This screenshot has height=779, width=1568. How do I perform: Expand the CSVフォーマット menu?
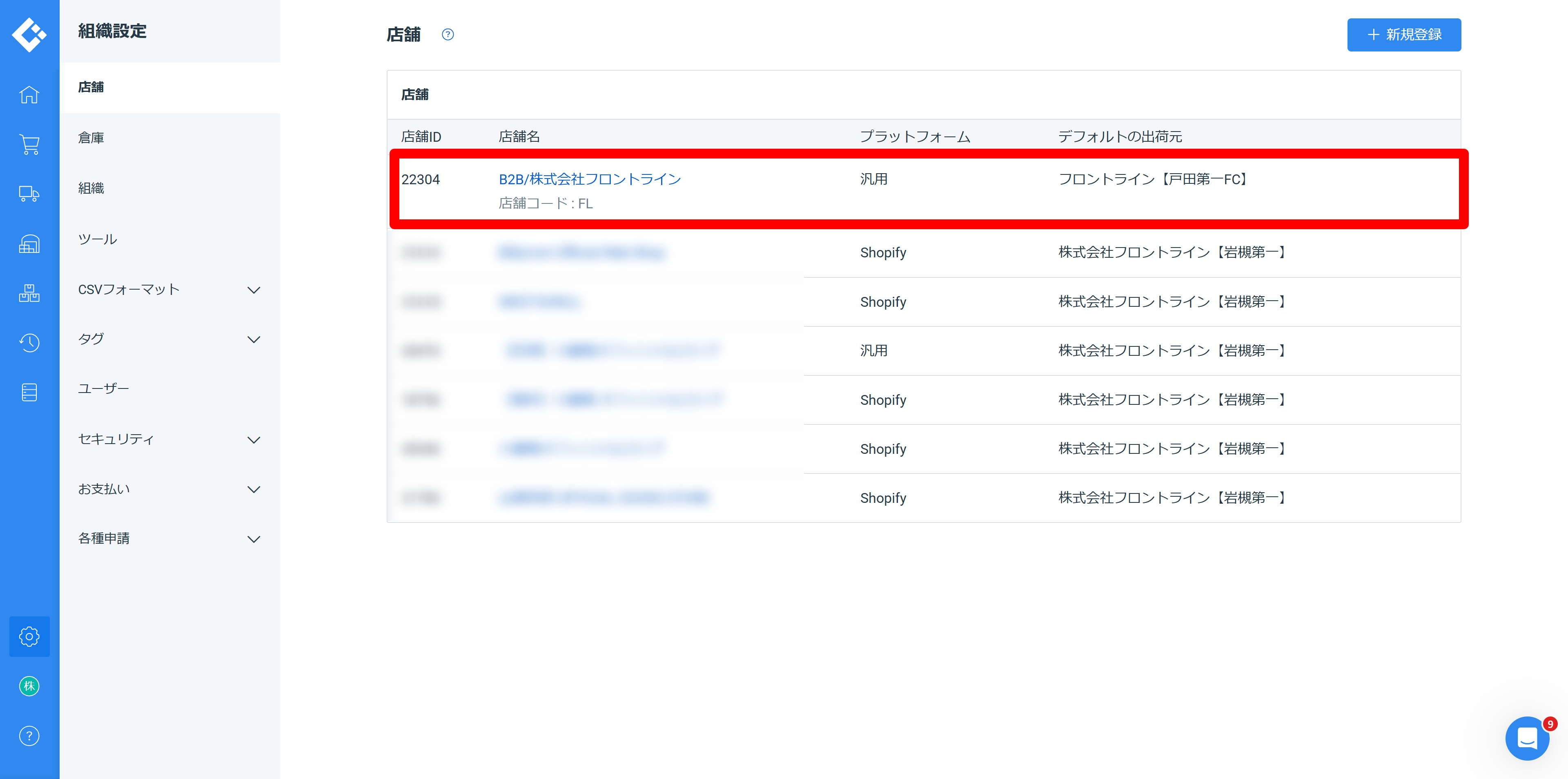pyautogui.click(x=170, y=290)
